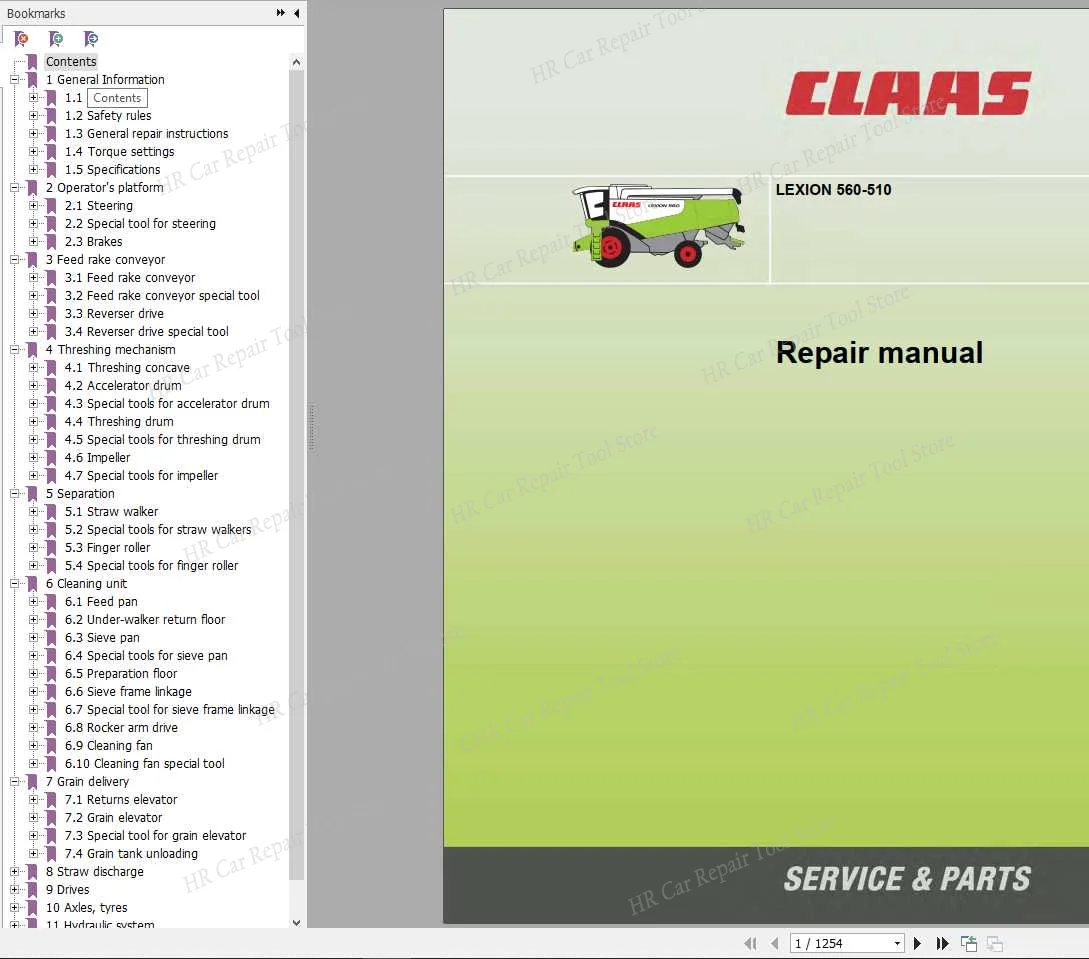Select the top Contents bookmark
Viewport: 1089px width, 959px height.
[x=71, y=62]
